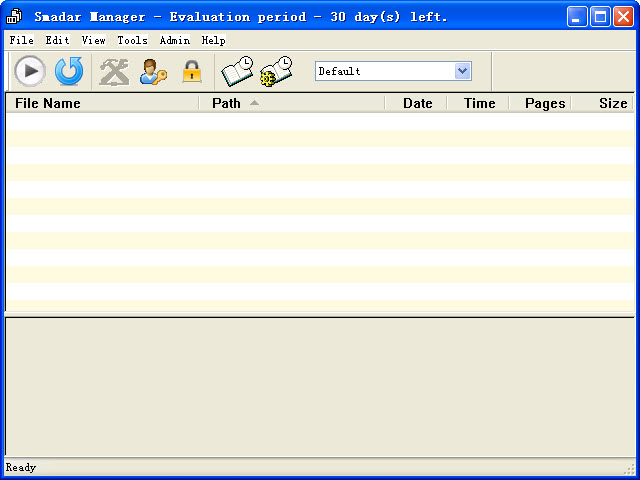The height and width of the screenshot is (480, 640).
Task: Open the Edit menu
Action: click(x=57, y=40)
